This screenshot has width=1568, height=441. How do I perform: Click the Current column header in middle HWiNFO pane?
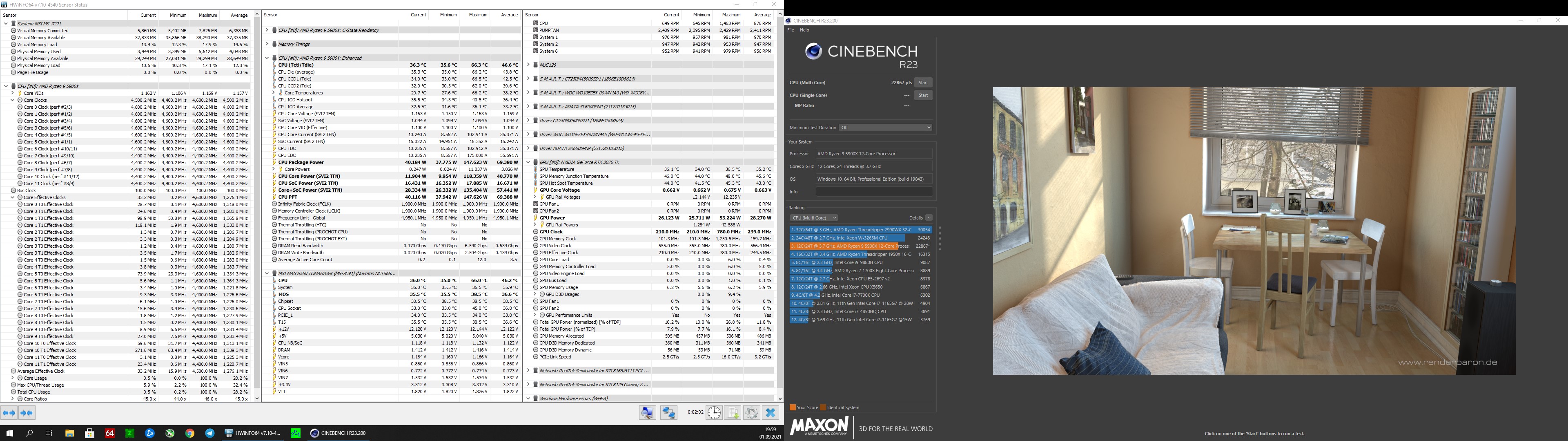coord(418,15)
